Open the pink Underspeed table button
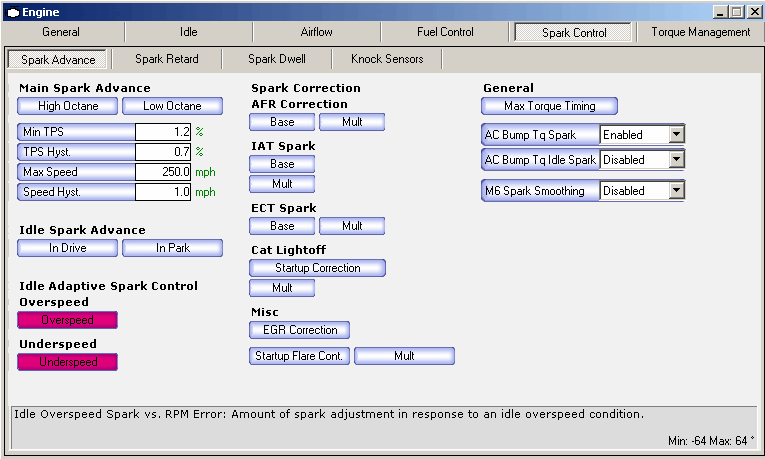Image resolution: width=765 pixels, height=459 pixels. tap(68, 362)
